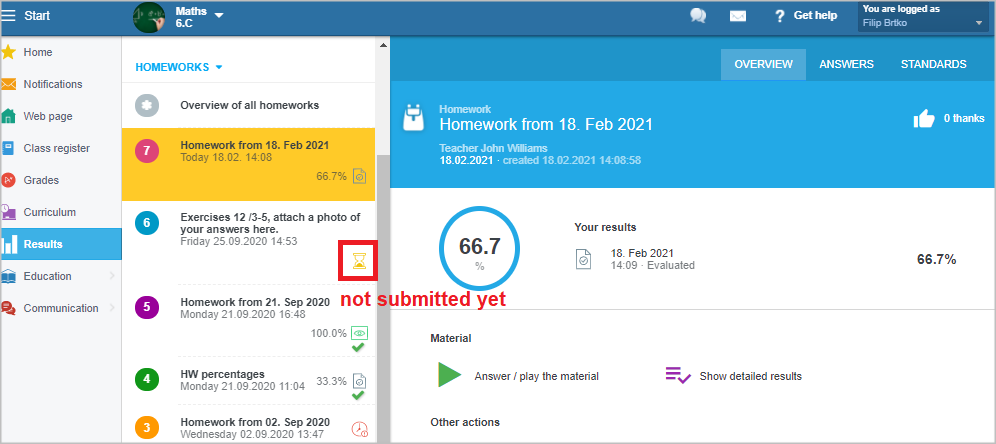
Task: Click the 66.7% circular progress indicator
Action: tap(480, 249)
